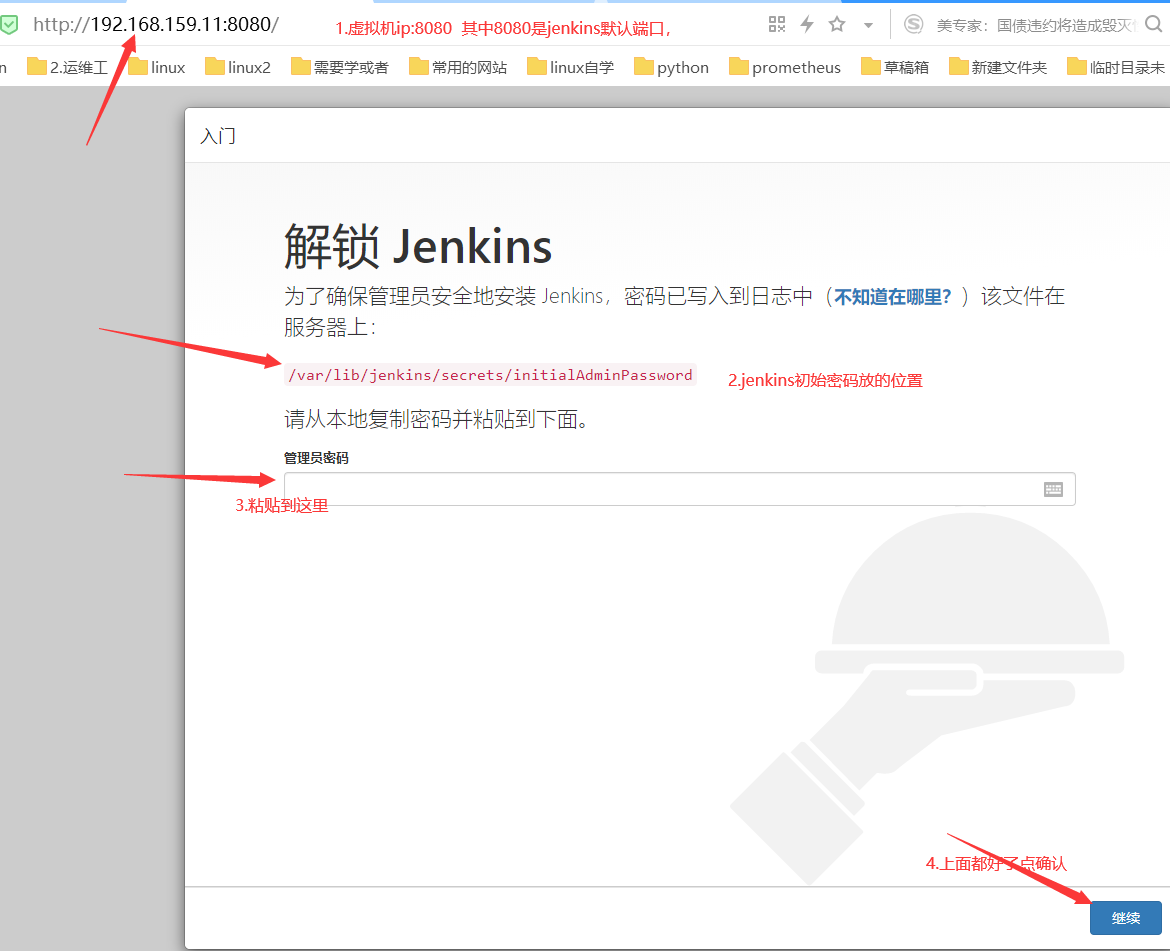Viewport: 1170px width, 951px height.
Task: Open the virtual keyboard icon in password field
Action: point(1053,489)
